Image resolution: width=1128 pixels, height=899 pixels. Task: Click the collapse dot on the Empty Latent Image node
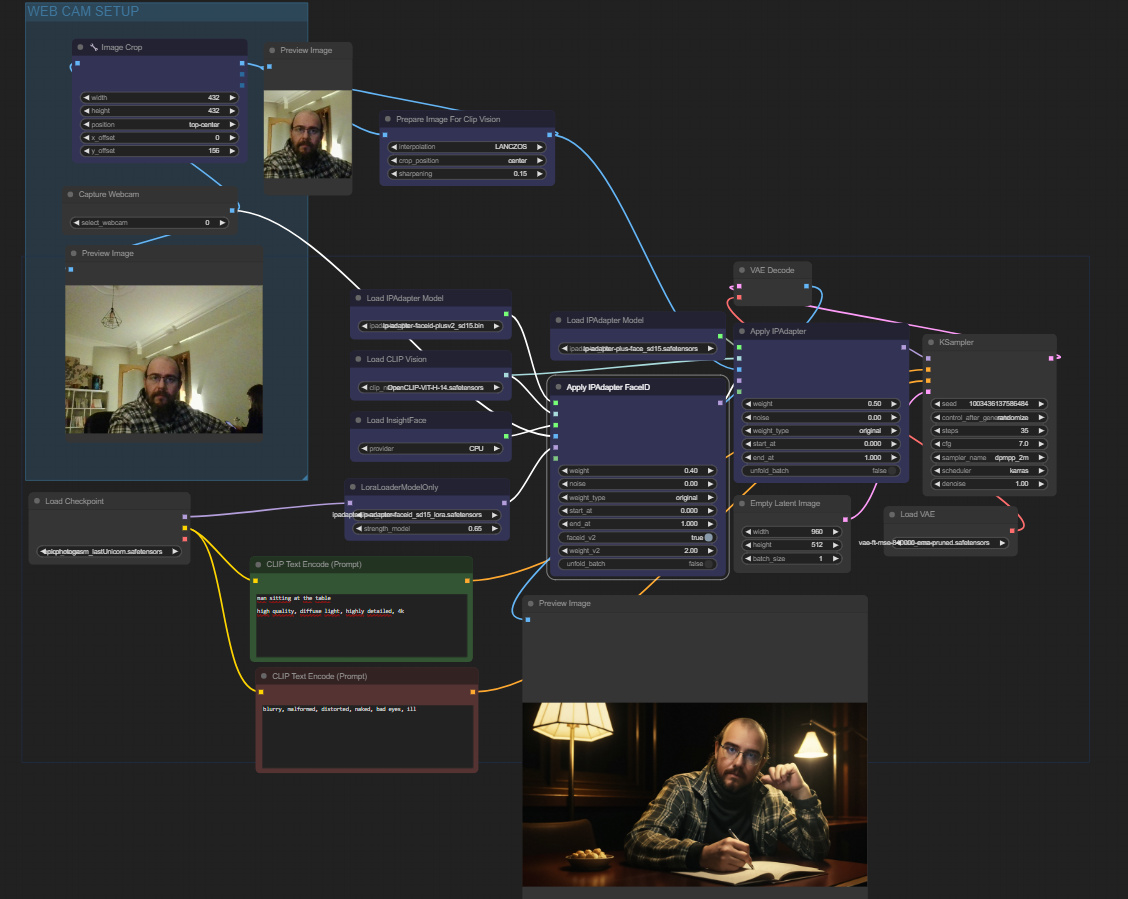tap(740, 503)
